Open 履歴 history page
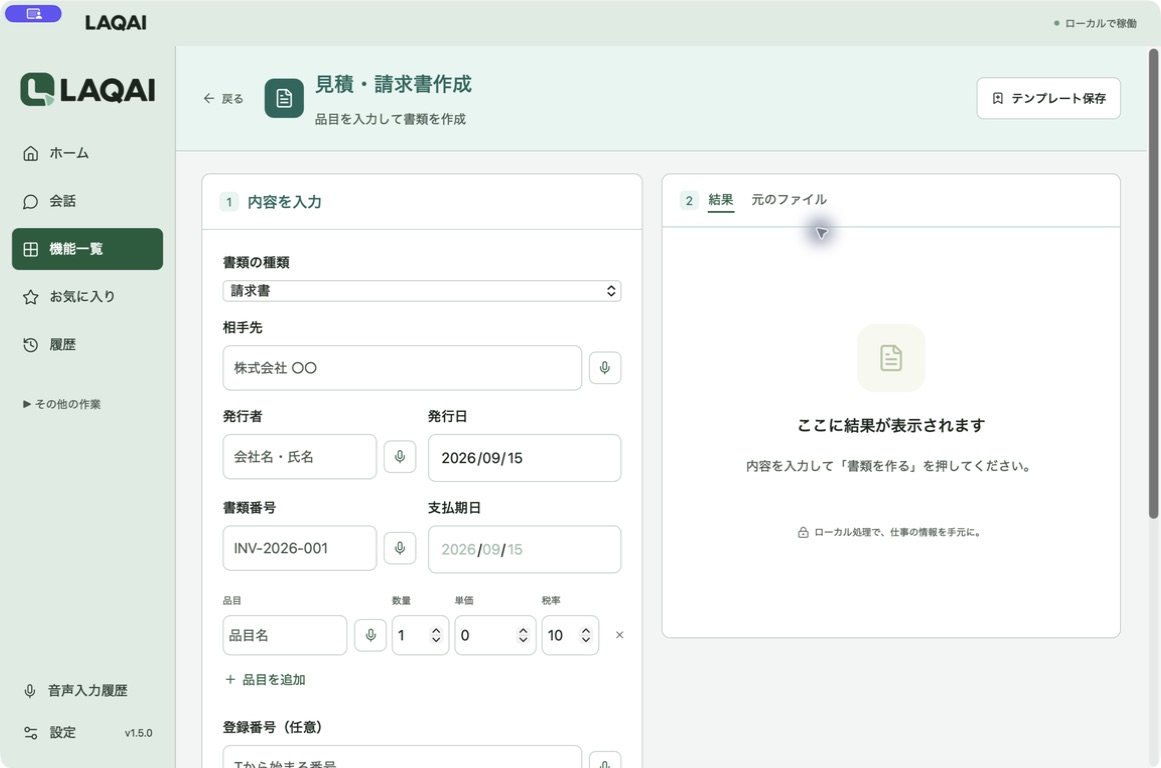1161x768 pixels. coord(87,344)
